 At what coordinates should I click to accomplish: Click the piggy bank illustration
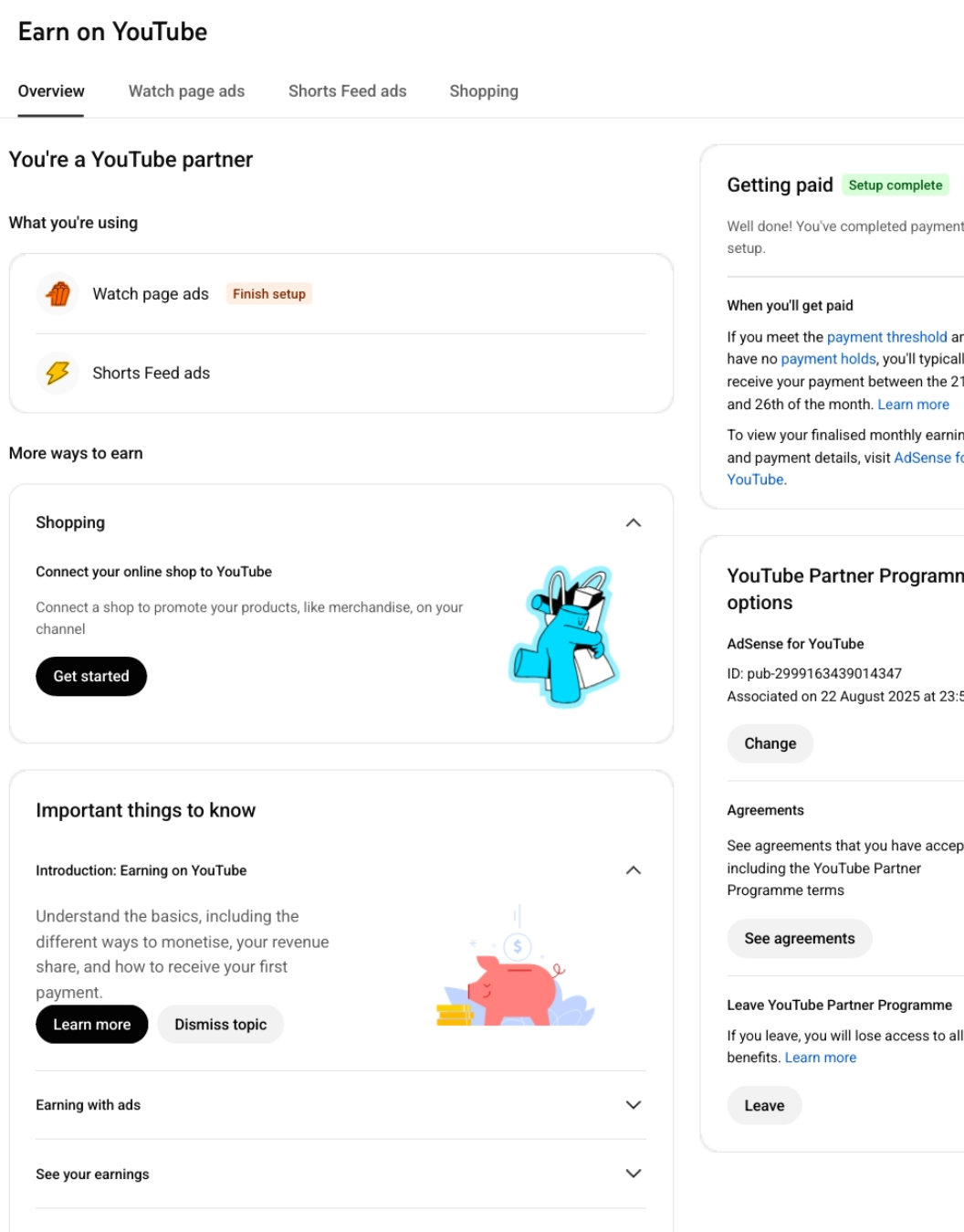[x=515, y=981]
